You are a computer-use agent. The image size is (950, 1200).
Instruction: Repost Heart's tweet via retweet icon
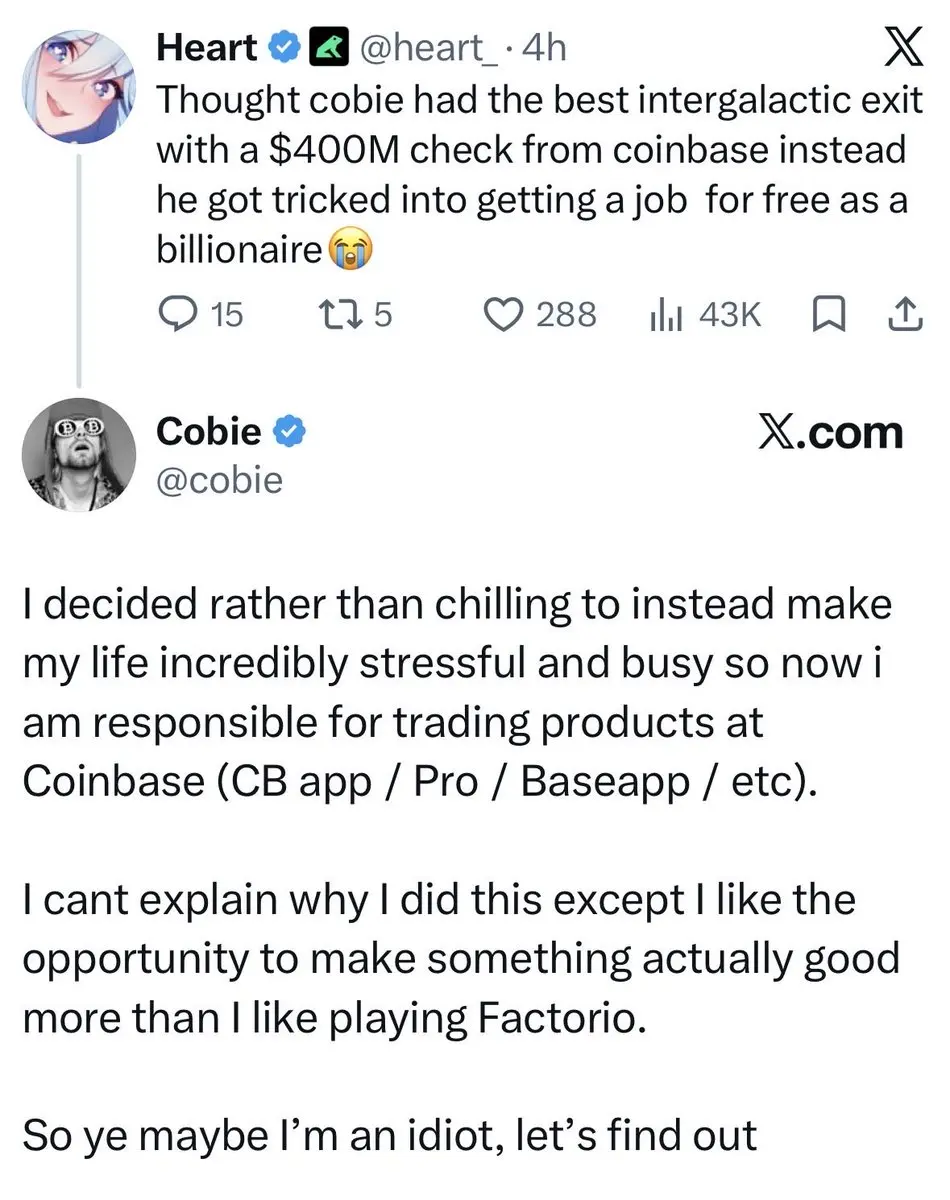(x=330, y=315)
